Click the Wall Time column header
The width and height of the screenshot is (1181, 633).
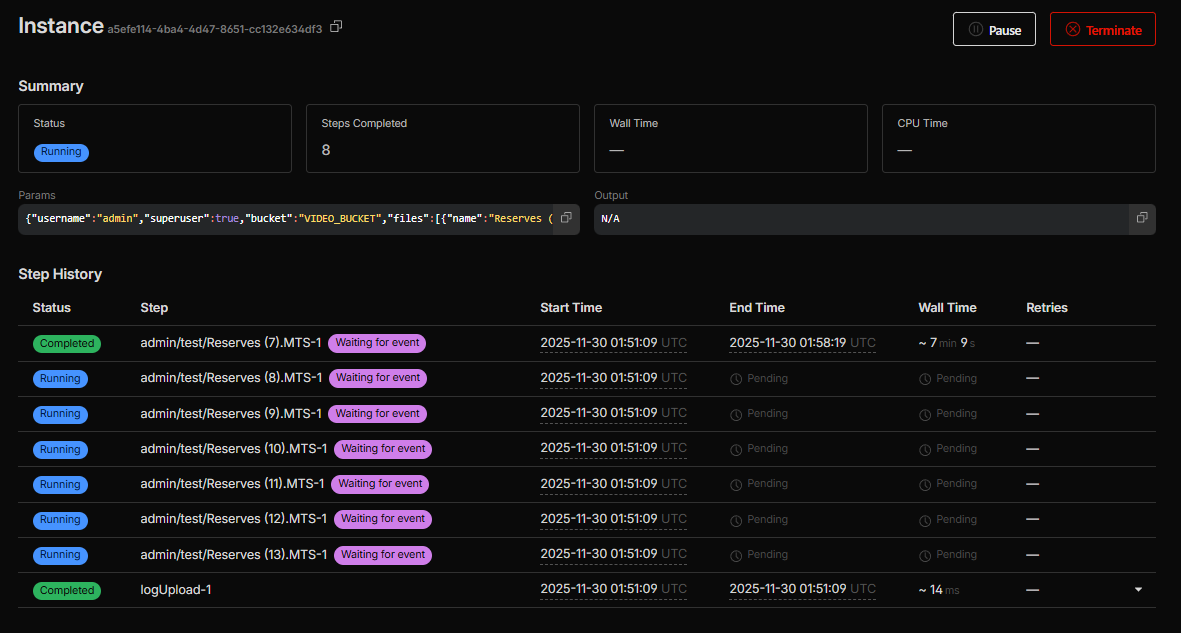click(x=948, y=307)
